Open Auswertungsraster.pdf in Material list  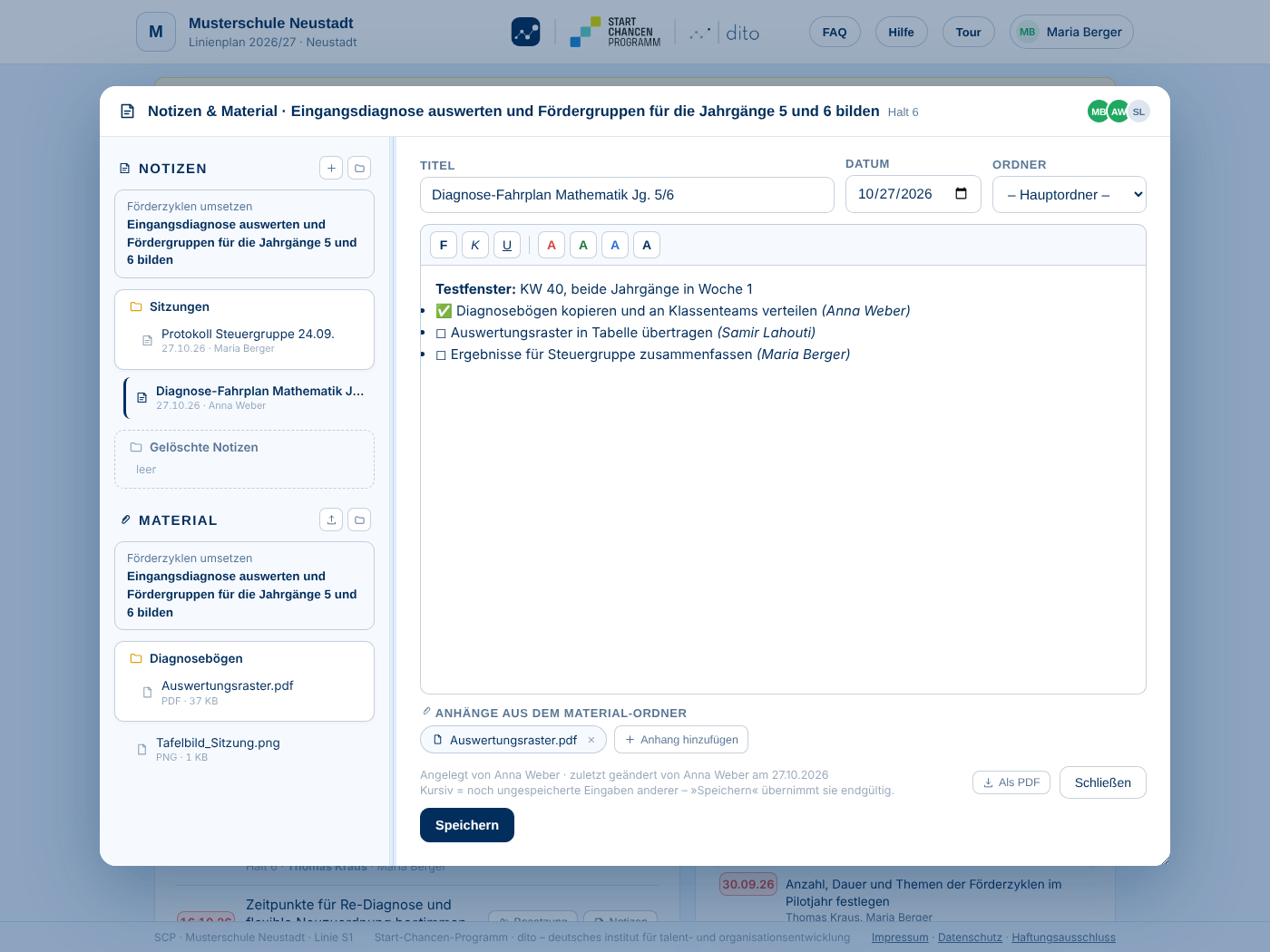click(x=245, y=692)
